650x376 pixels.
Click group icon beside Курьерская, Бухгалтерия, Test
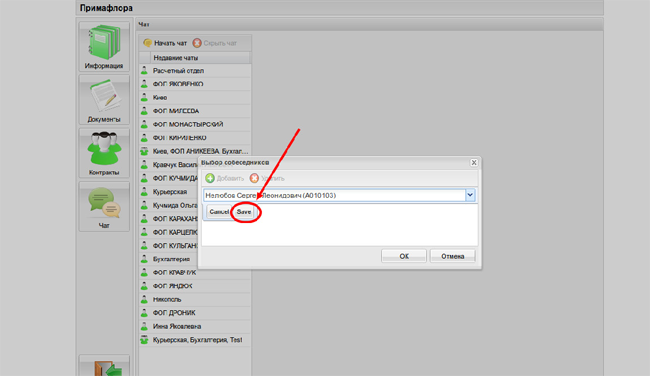tap(144, 340)
